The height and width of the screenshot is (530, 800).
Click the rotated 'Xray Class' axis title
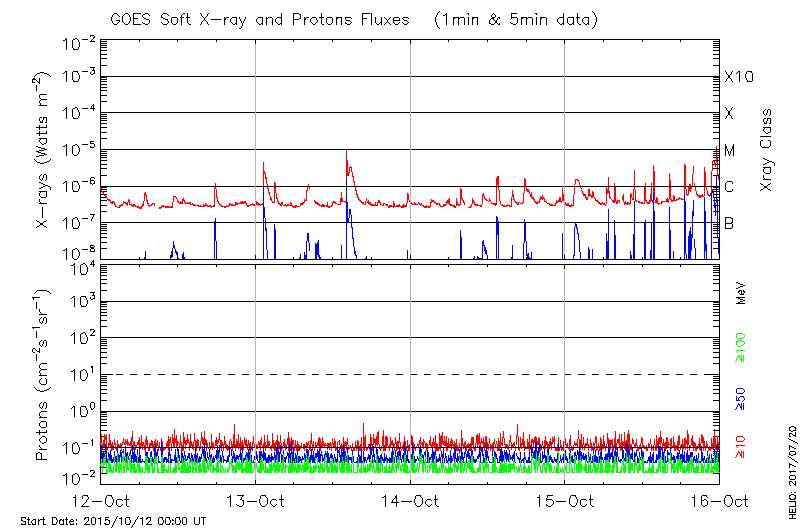767,150
